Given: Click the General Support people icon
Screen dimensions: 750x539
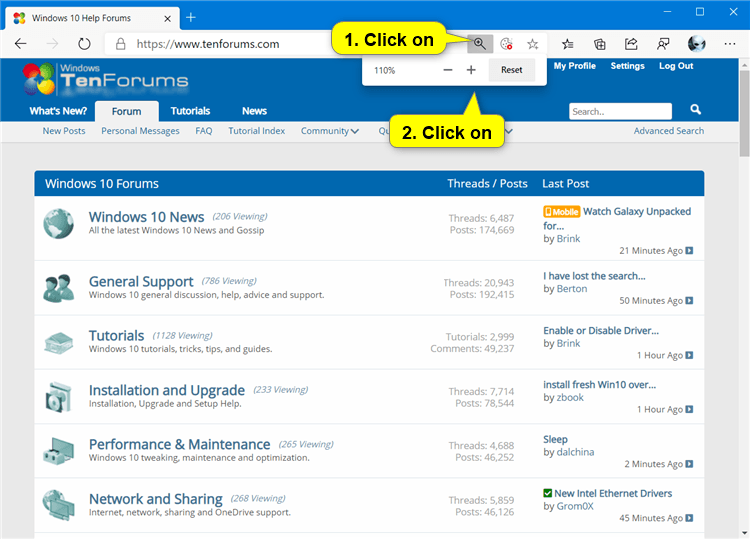Looking at the screenshot, I should pyautogui.click(x=58, y=288).
